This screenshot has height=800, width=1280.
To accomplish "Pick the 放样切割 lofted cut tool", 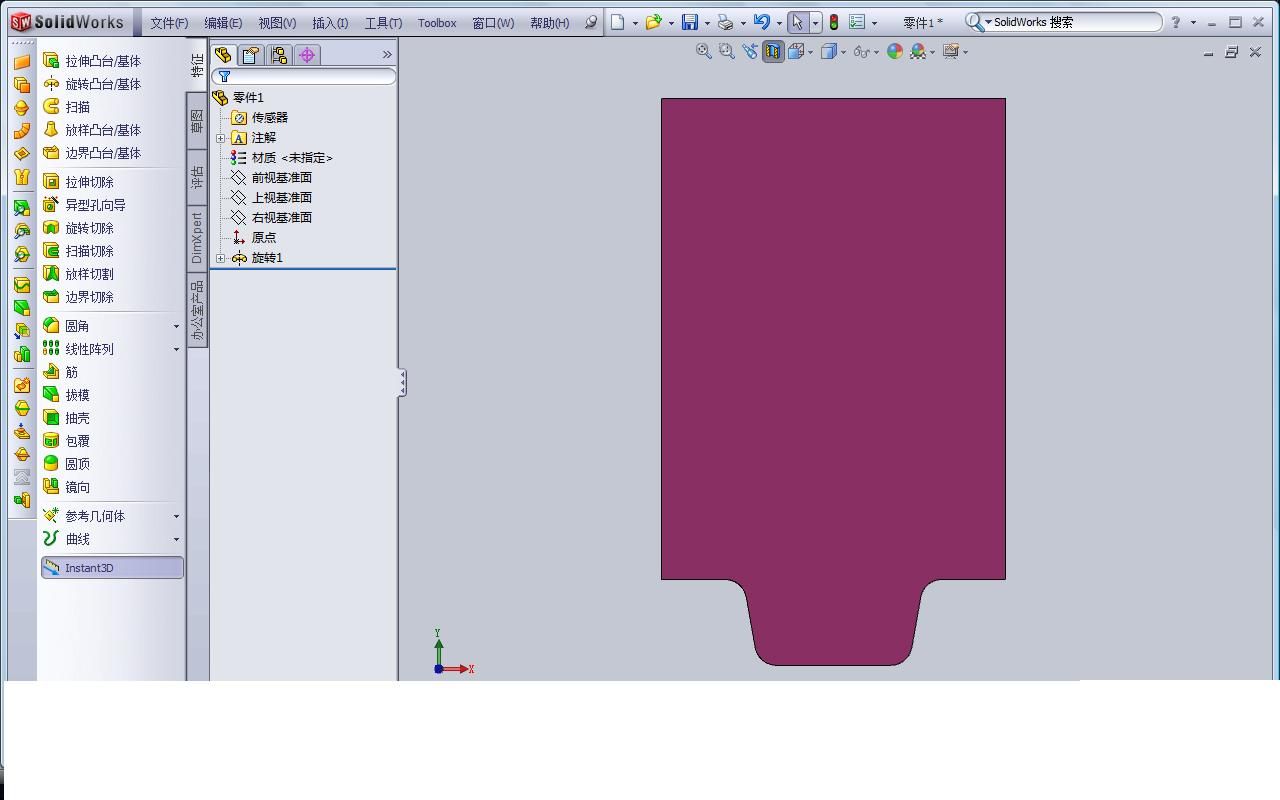I will point(78,274).
